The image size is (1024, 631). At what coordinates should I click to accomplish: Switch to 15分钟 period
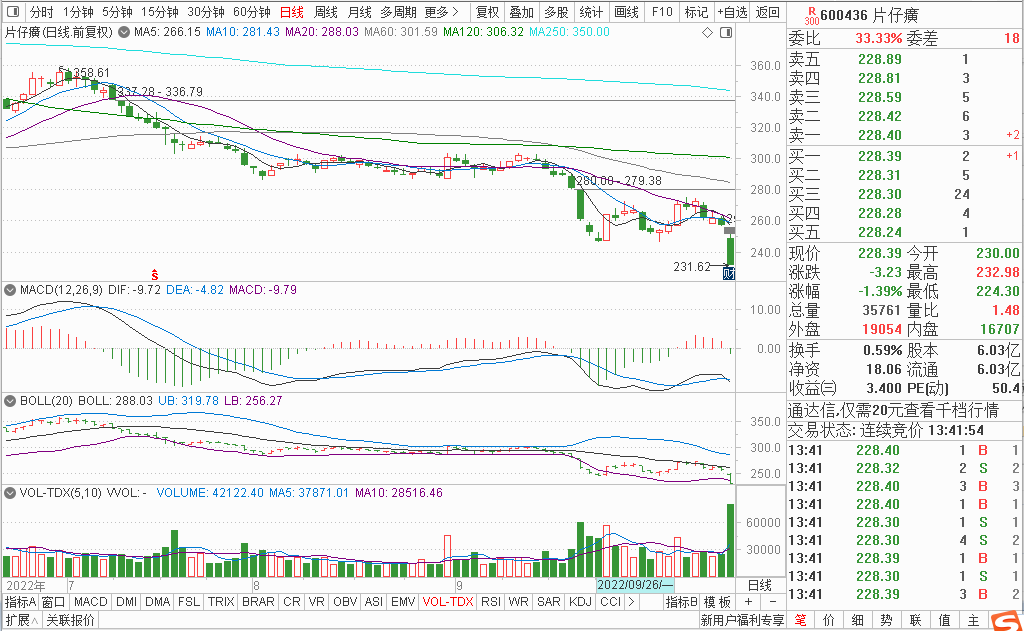pyautogui.click(x=159, y=12)
